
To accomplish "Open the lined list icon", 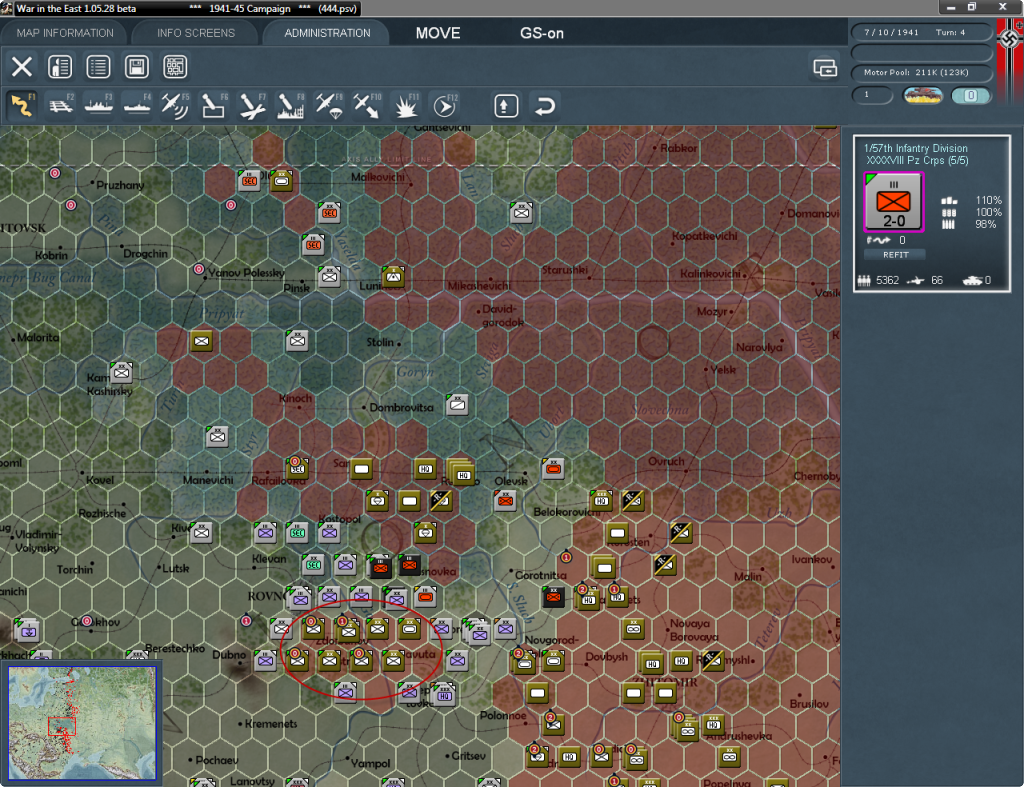I will pos(98,67).
